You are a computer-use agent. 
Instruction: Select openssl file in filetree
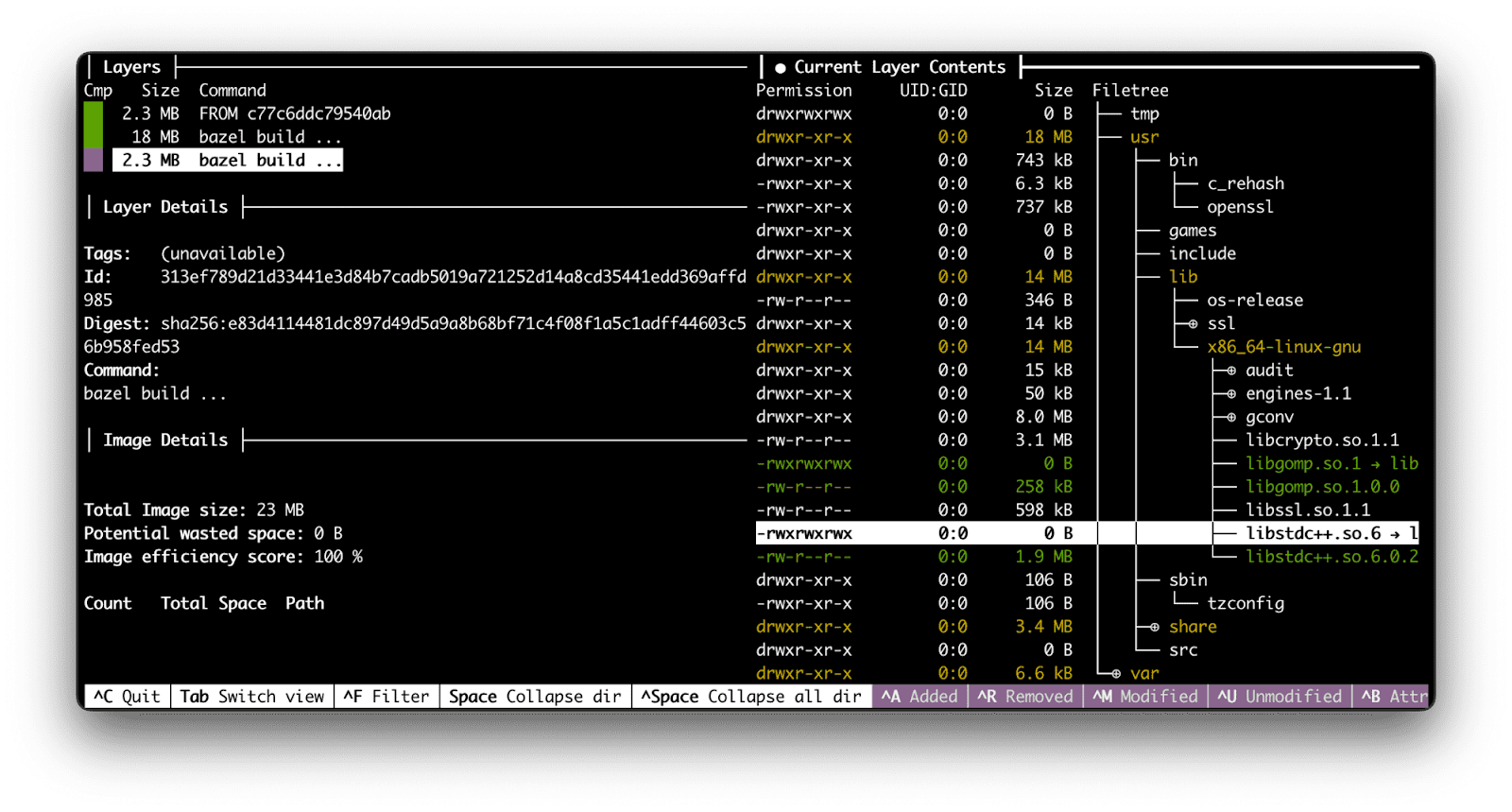tap(1240, 207)
